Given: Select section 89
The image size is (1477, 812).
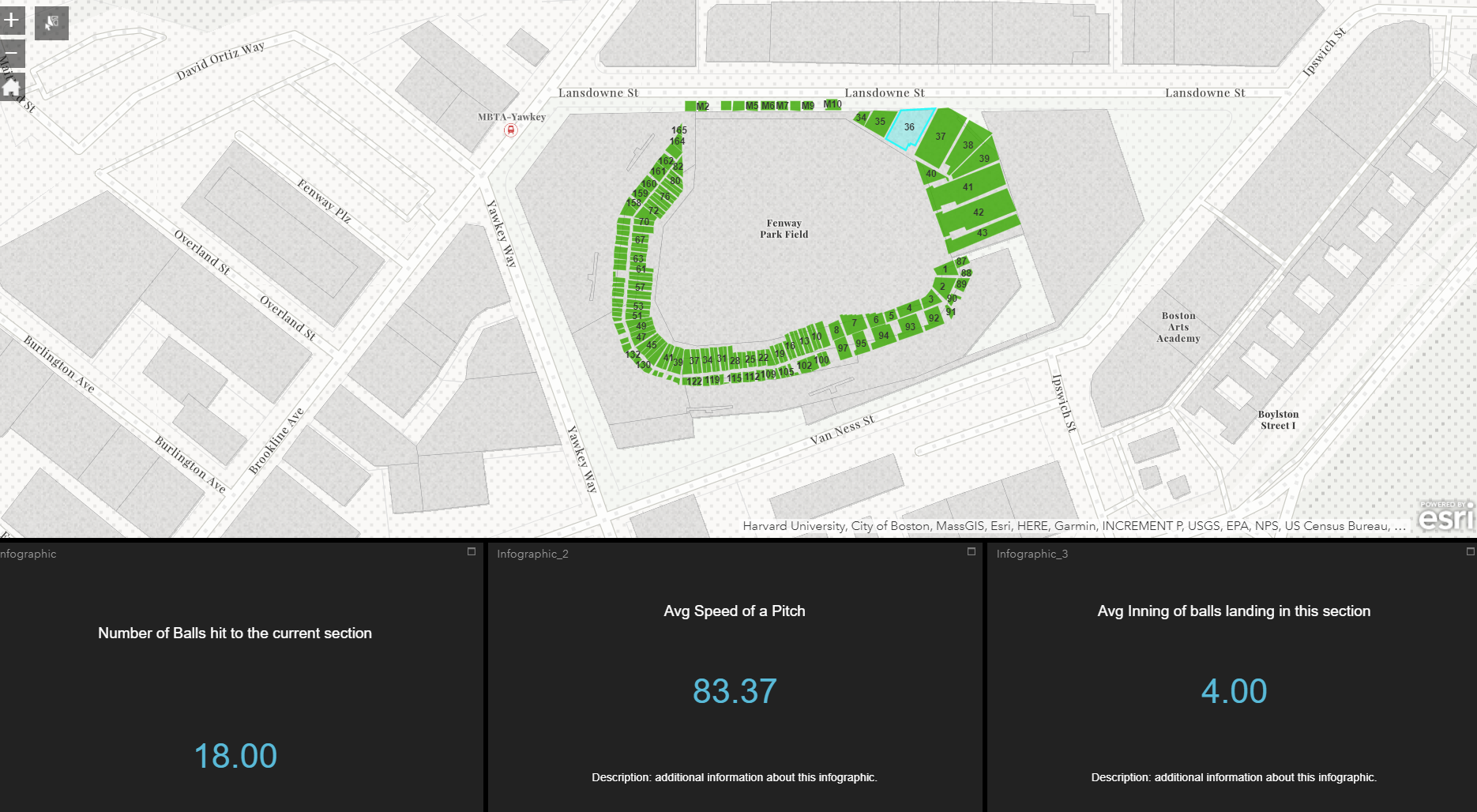Looking at the screenshot, I should click(x=961, y=284).
